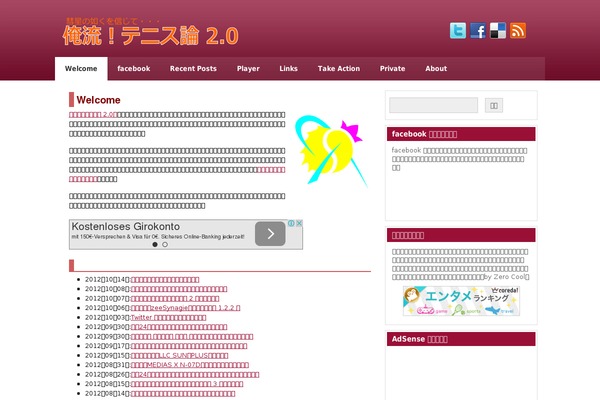
Task: Open the Delicious bookmark icon
Action: coord(498,31)
